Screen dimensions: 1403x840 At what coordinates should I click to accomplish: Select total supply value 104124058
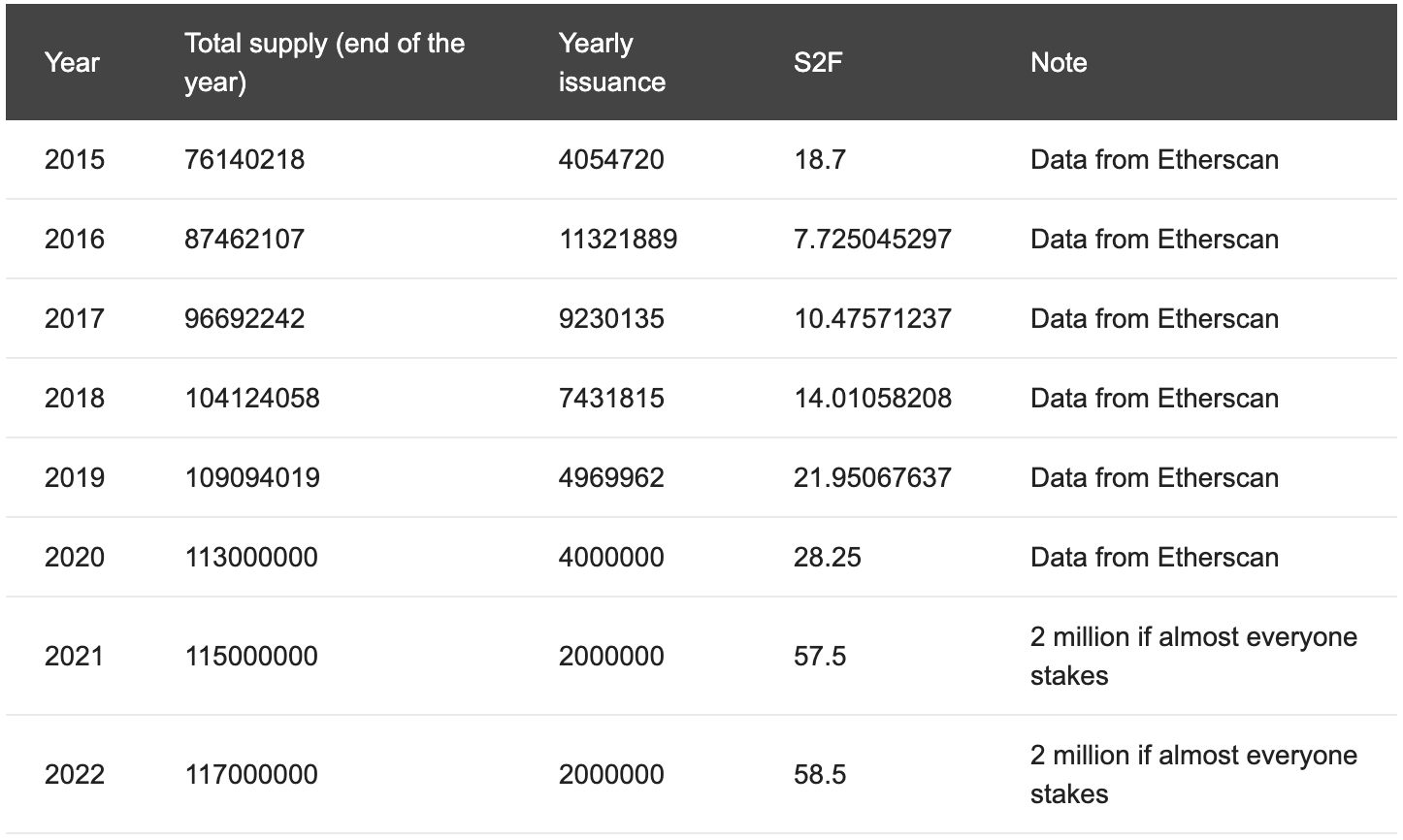(252, 399)
